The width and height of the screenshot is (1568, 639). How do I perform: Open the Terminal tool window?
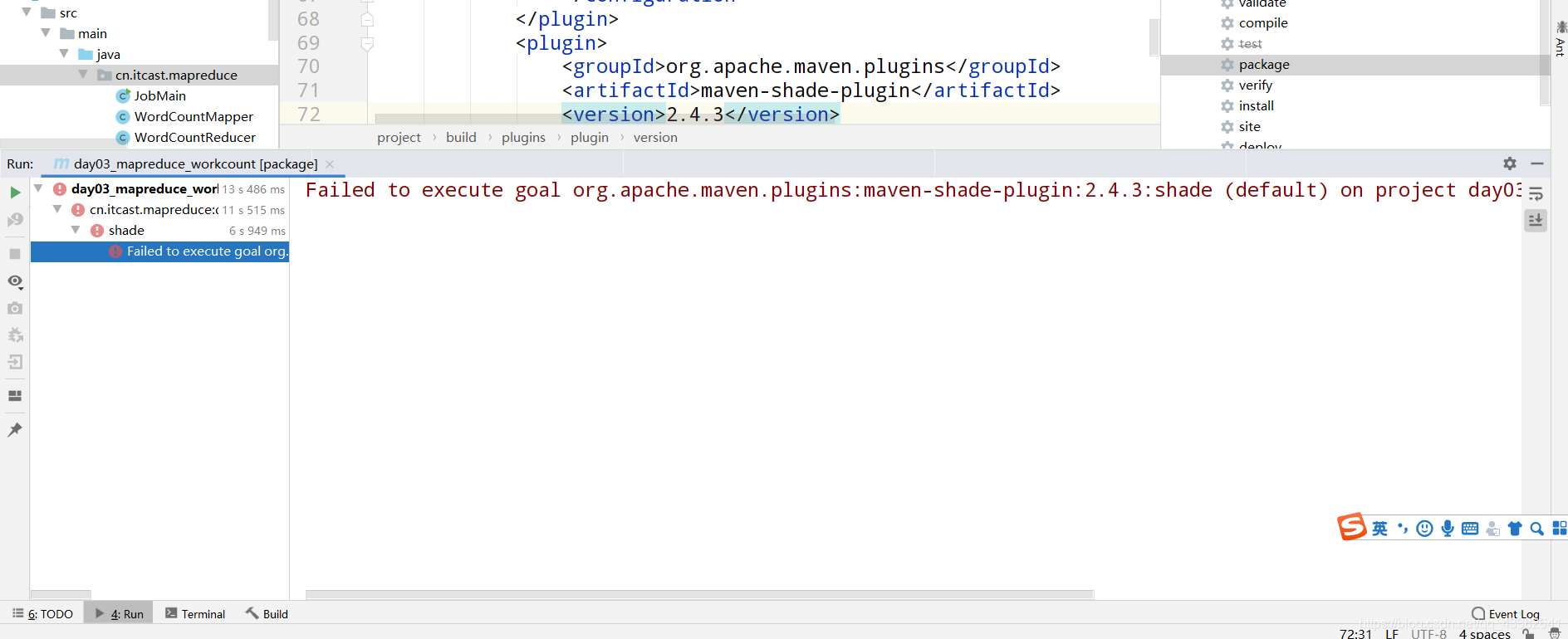click(195, 614)
